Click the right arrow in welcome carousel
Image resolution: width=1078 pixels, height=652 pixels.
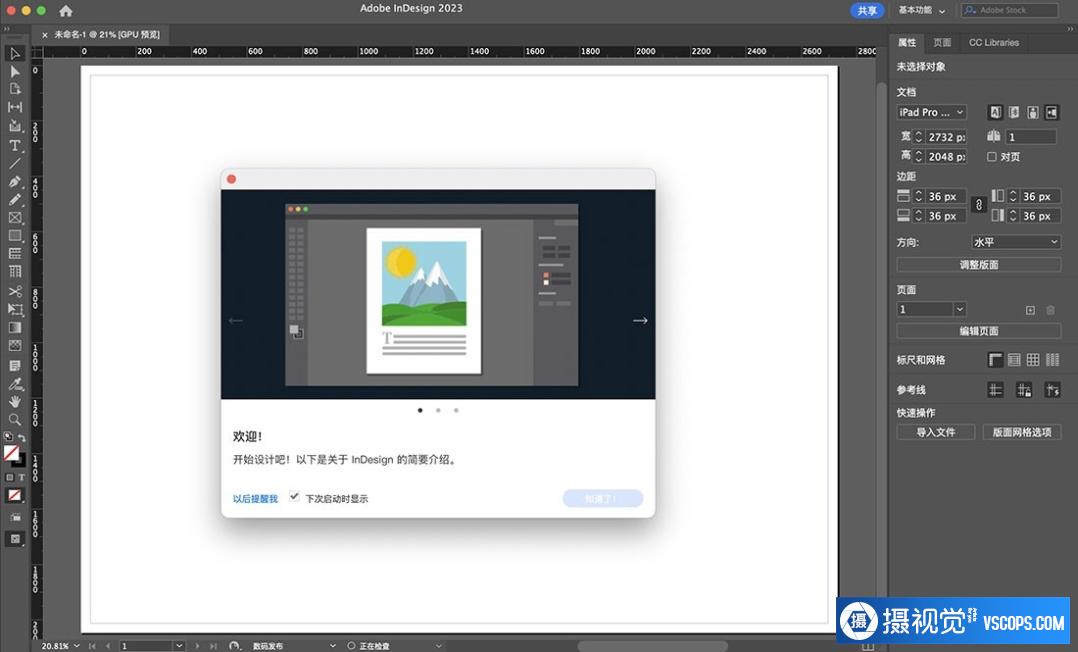(x=640, y=320)
